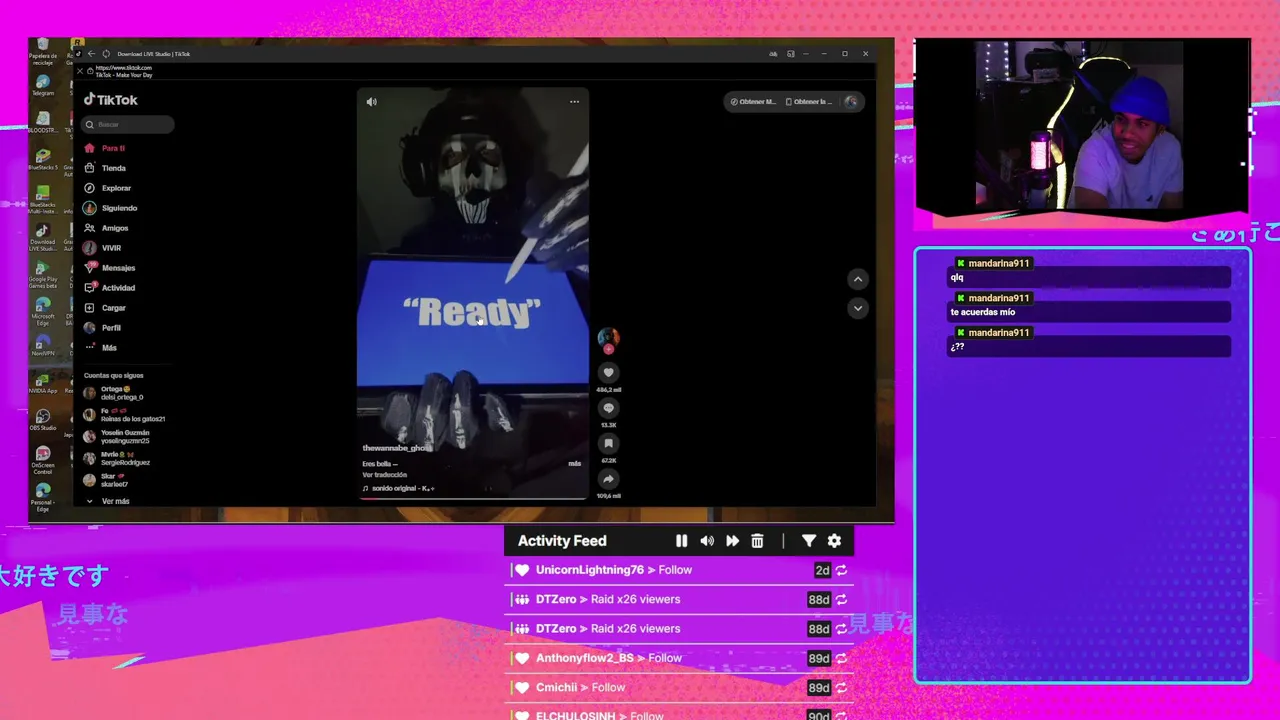Screen dimensions: 1280x720
Task: Replay the UnicornLightning76 Follow alert
Action: (841, 570)
